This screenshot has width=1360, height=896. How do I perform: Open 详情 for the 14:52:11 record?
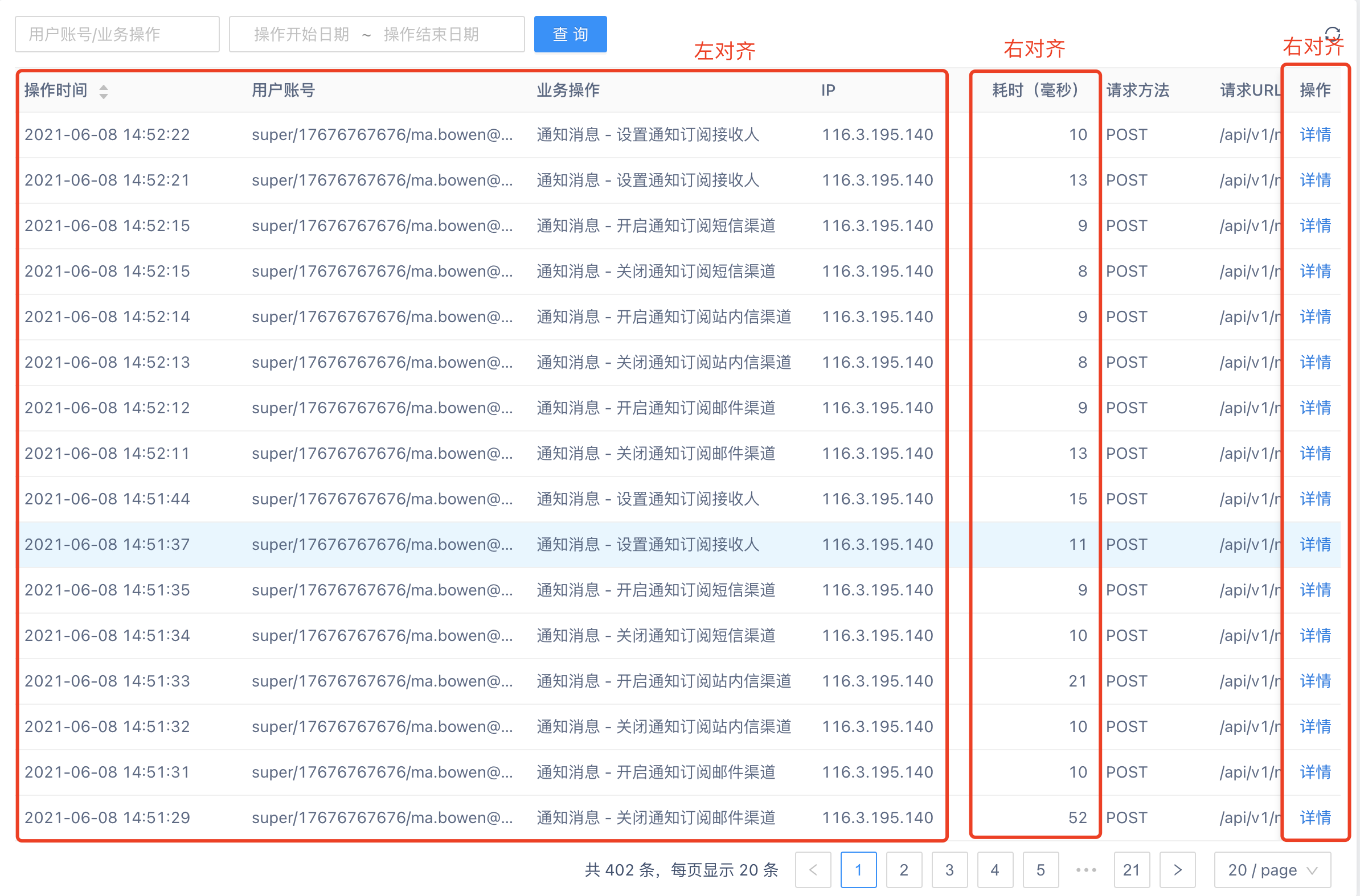pyautogui.click(x=1315, y=454)
